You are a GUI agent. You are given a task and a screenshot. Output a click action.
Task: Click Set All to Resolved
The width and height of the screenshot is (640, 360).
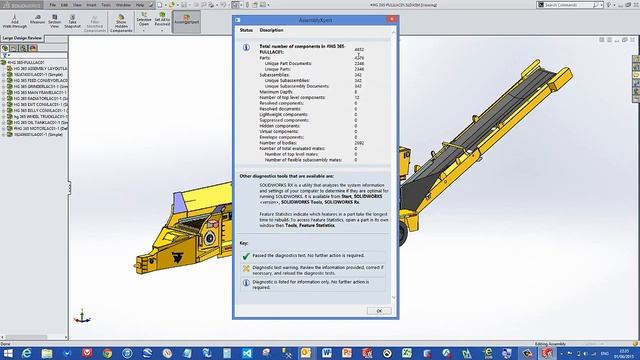pos(162,20)
